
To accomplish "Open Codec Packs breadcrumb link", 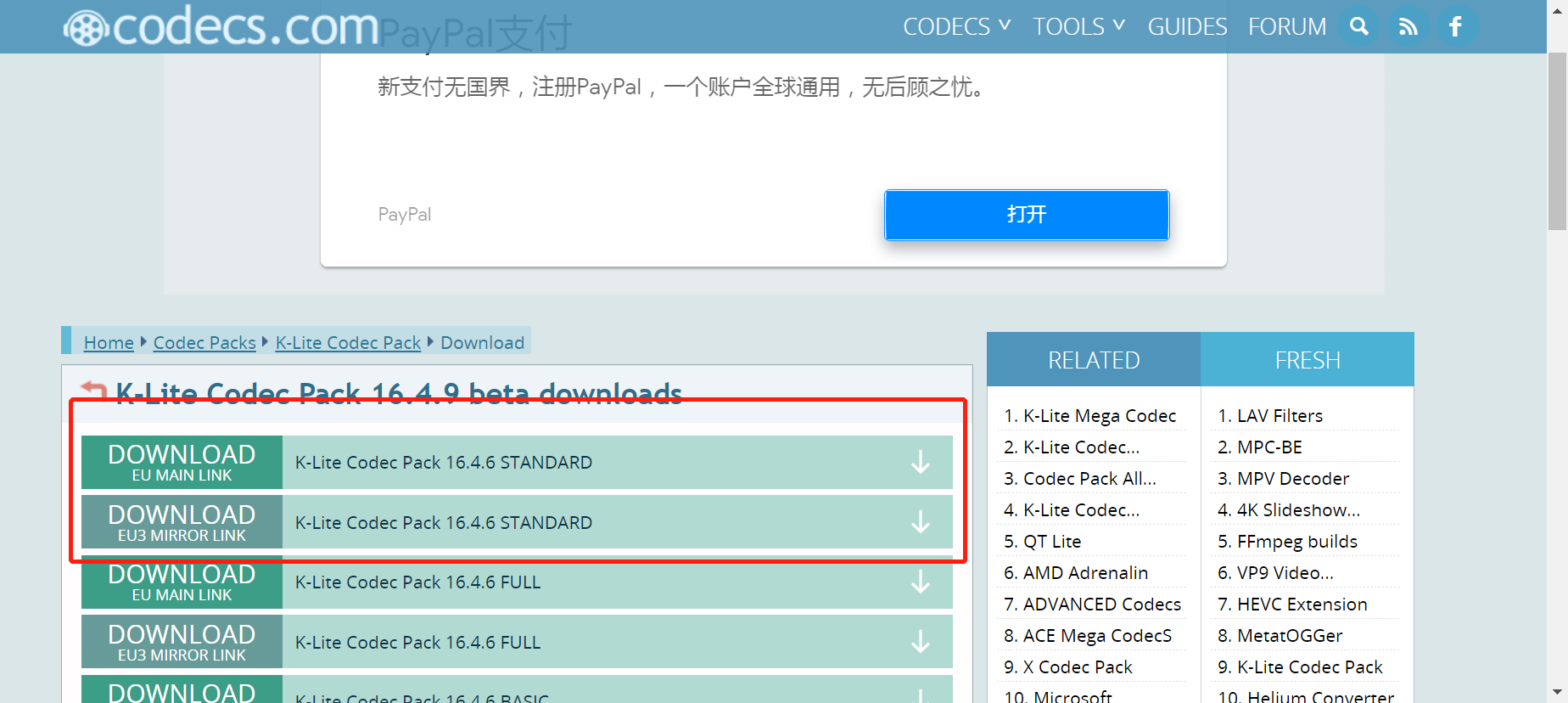I will point(204,343).
